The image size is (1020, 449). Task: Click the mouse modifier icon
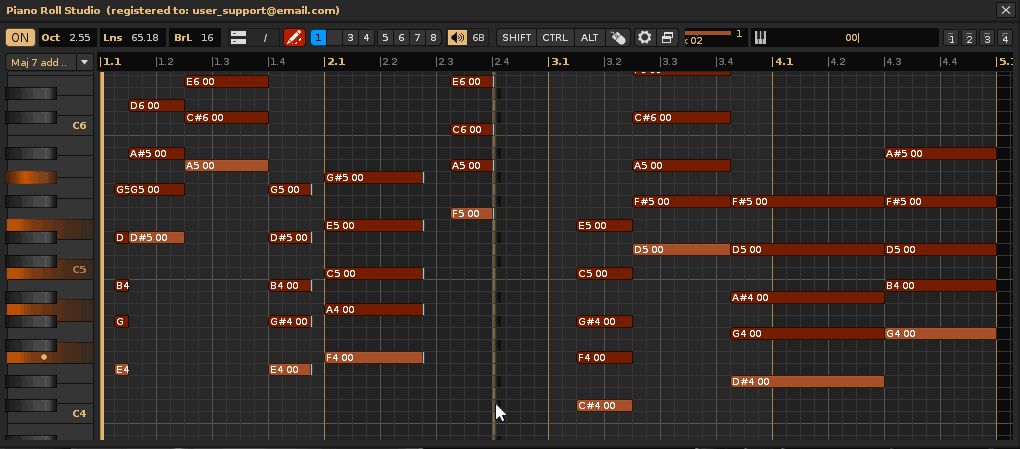coord(618,38)
